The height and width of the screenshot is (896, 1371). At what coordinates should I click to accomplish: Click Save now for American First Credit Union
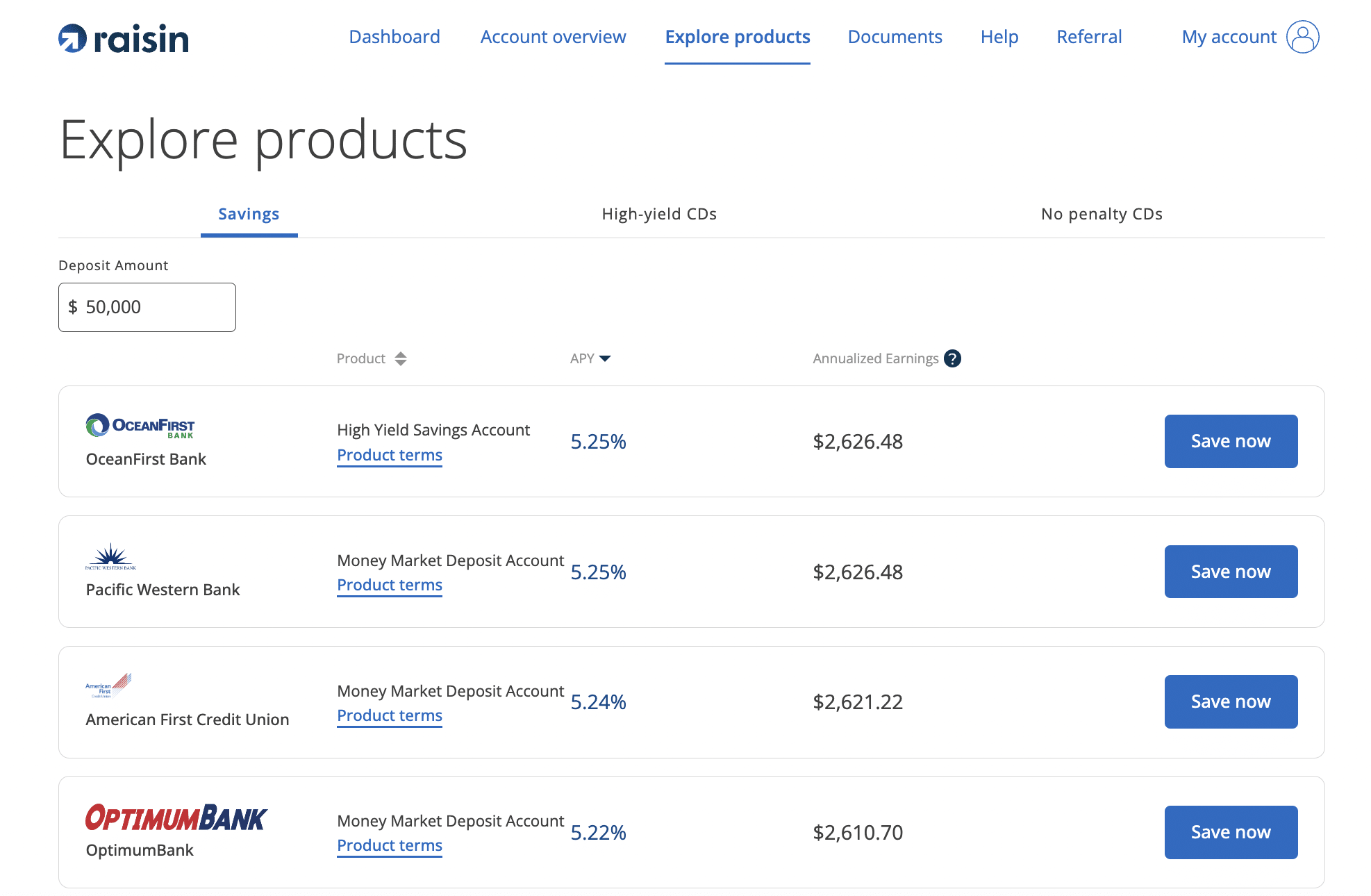pos(1231,702)
